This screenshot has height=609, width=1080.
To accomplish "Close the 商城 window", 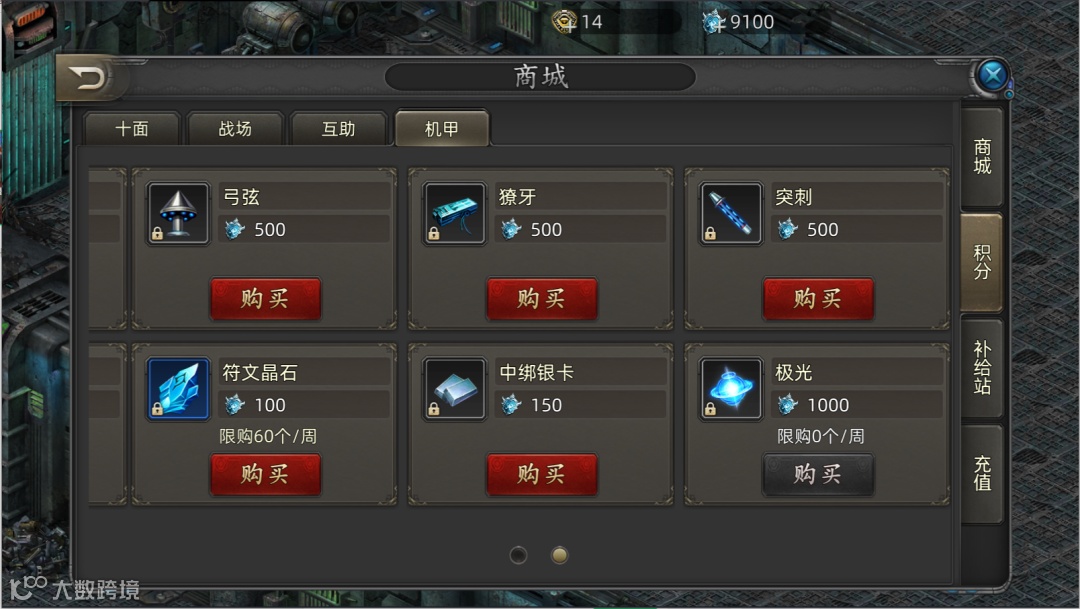I will coord(993,75).
